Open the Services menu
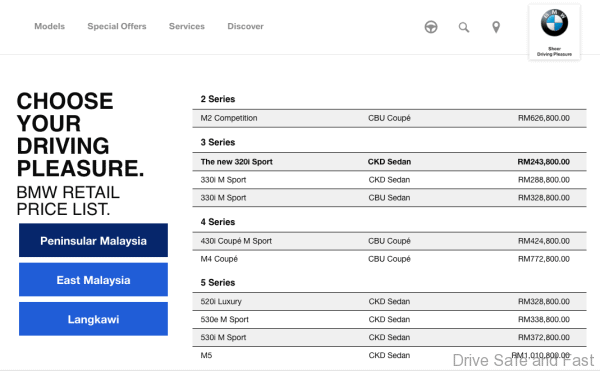 187,26
